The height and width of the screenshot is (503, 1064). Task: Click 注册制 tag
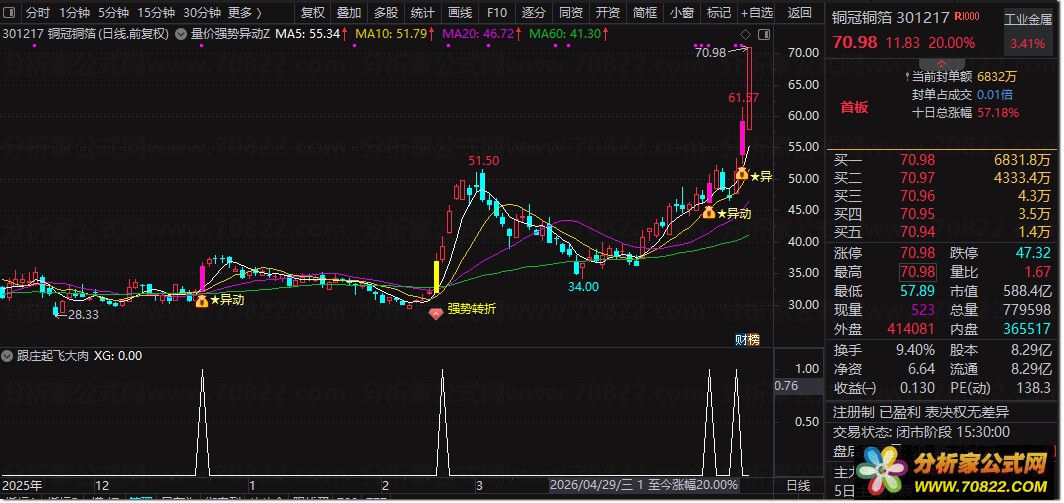click(854, 412)
